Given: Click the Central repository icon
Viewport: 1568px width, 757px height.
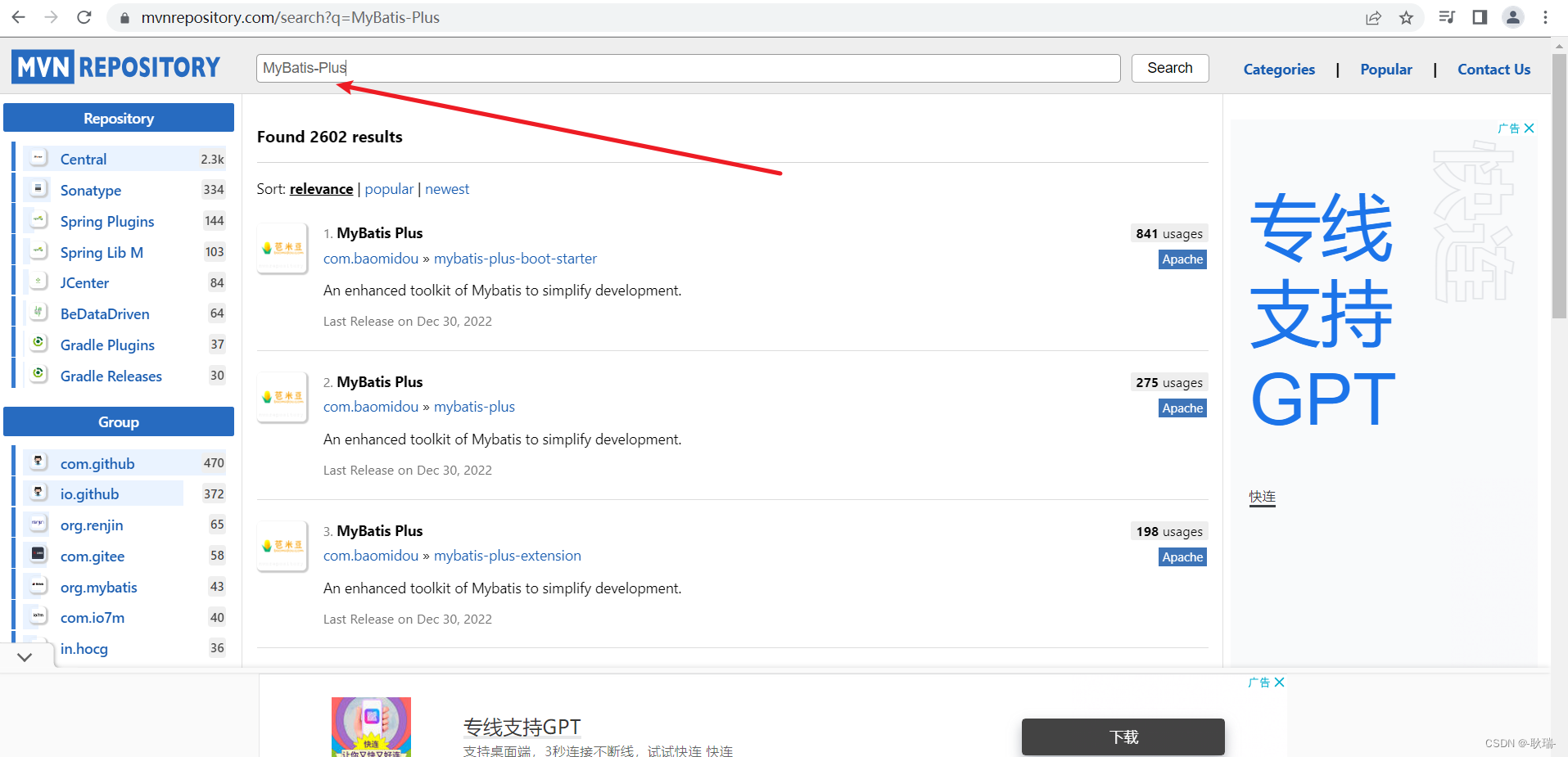Looking at the screenshot, I should (x=38, y=158).
